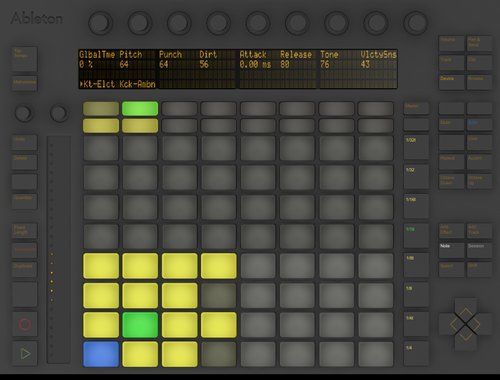Click the Octave Up button
Screen dimensions: 500x380
(479, 181)
